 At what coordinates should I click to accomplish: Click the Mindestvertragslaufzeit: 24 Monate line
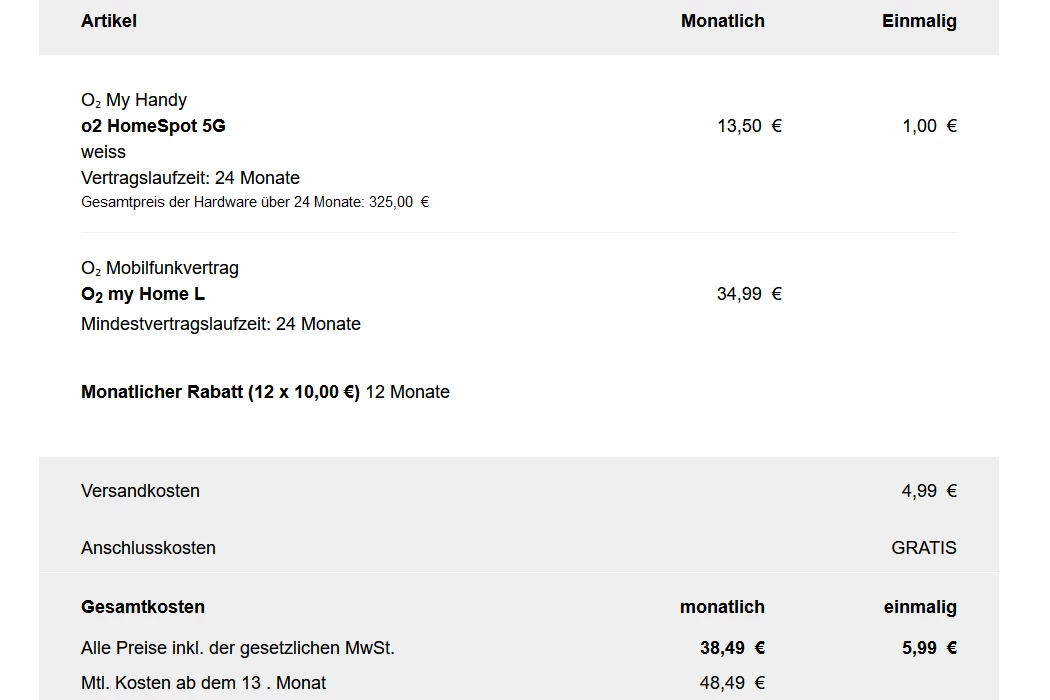point(220,324)
